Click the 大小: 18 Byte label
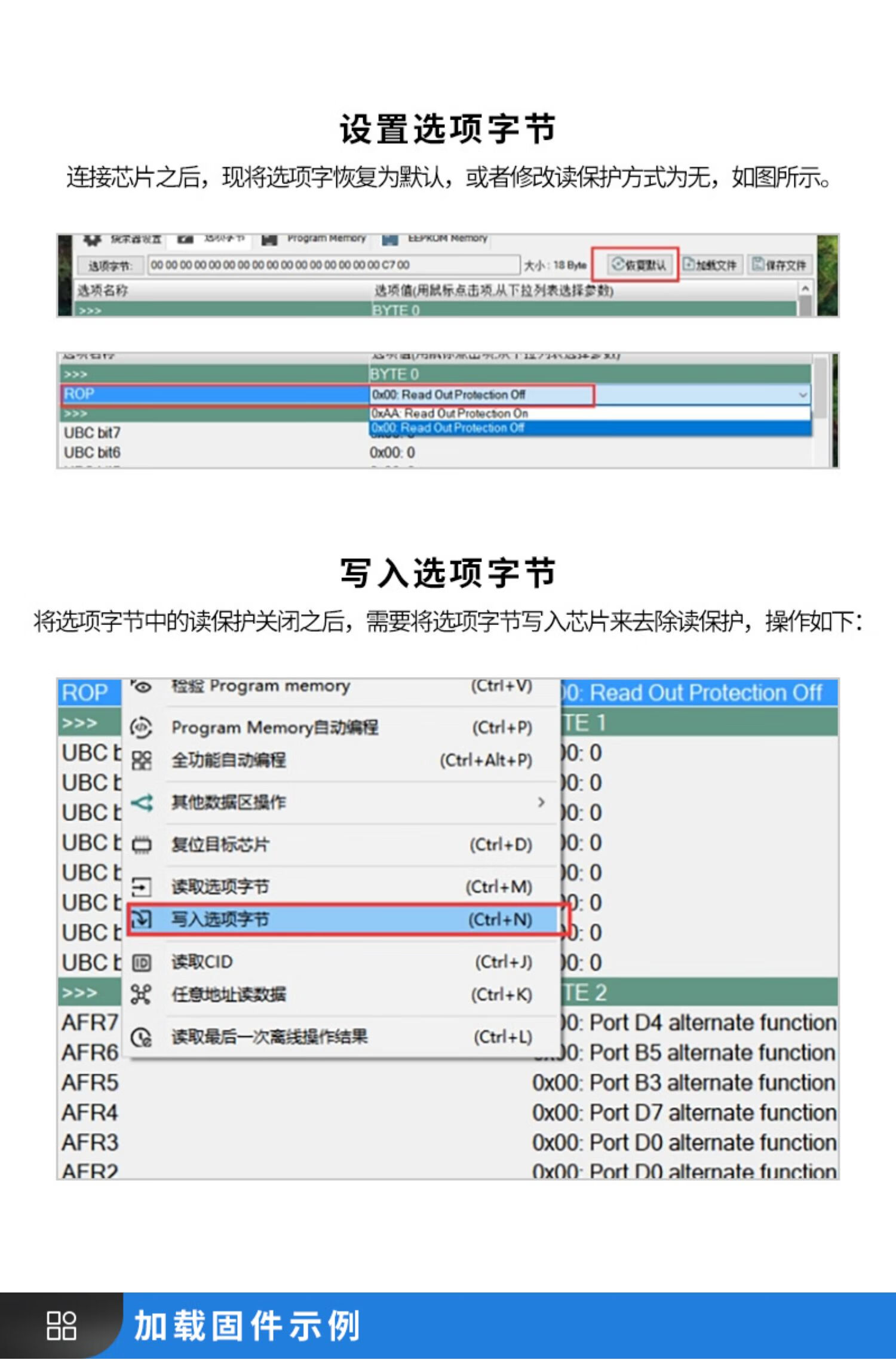896x1360 pixels. (x=556, y=265)
